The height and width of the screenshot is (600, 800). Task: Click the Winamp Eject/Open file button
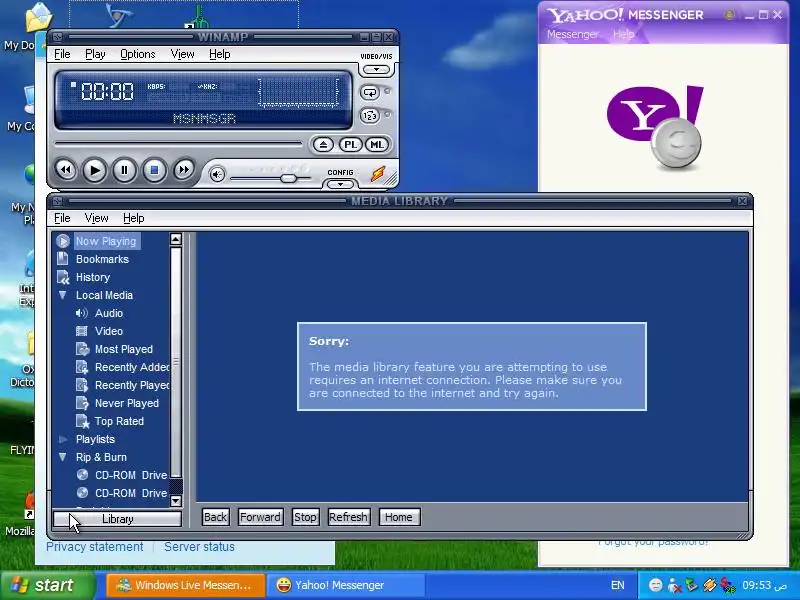(x=323, y=145)
